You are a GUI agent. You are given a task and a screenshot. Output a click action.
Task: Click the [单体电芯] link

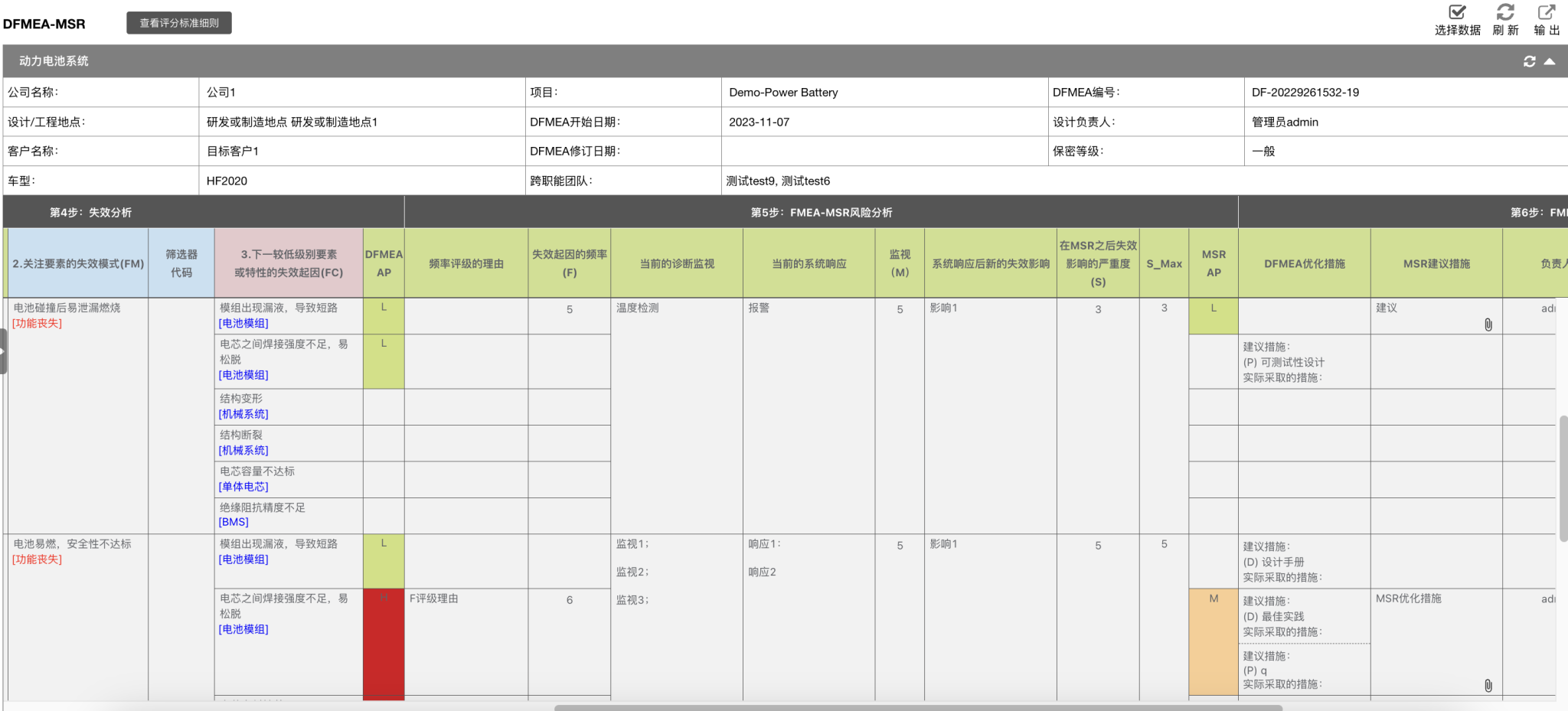pos(243,487)
